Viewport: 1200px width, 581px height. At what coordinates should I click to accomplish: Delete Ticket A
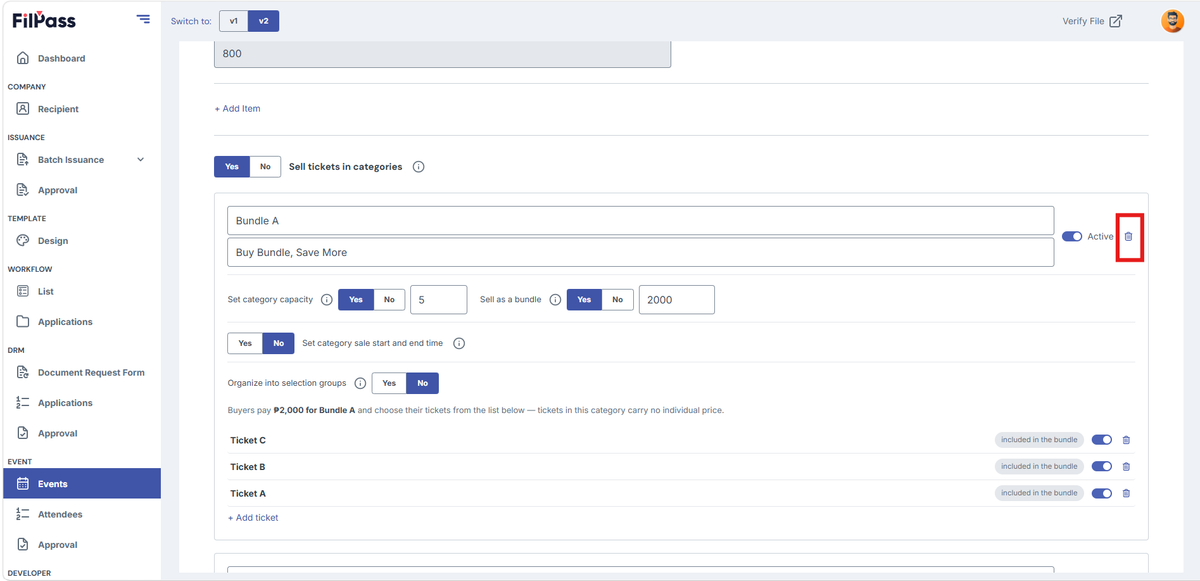[x=1126, y=493]
